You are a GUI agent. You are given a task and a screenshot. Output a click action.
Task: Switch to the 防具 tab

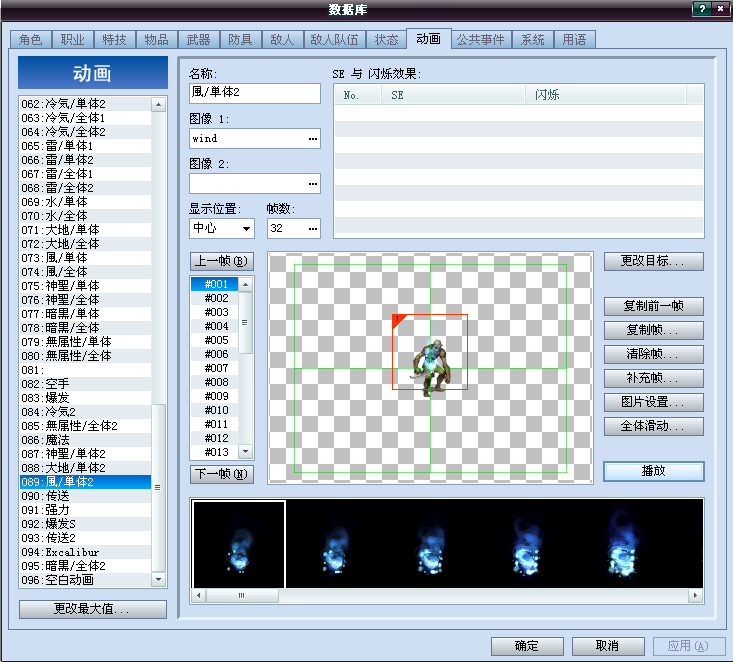240,40
